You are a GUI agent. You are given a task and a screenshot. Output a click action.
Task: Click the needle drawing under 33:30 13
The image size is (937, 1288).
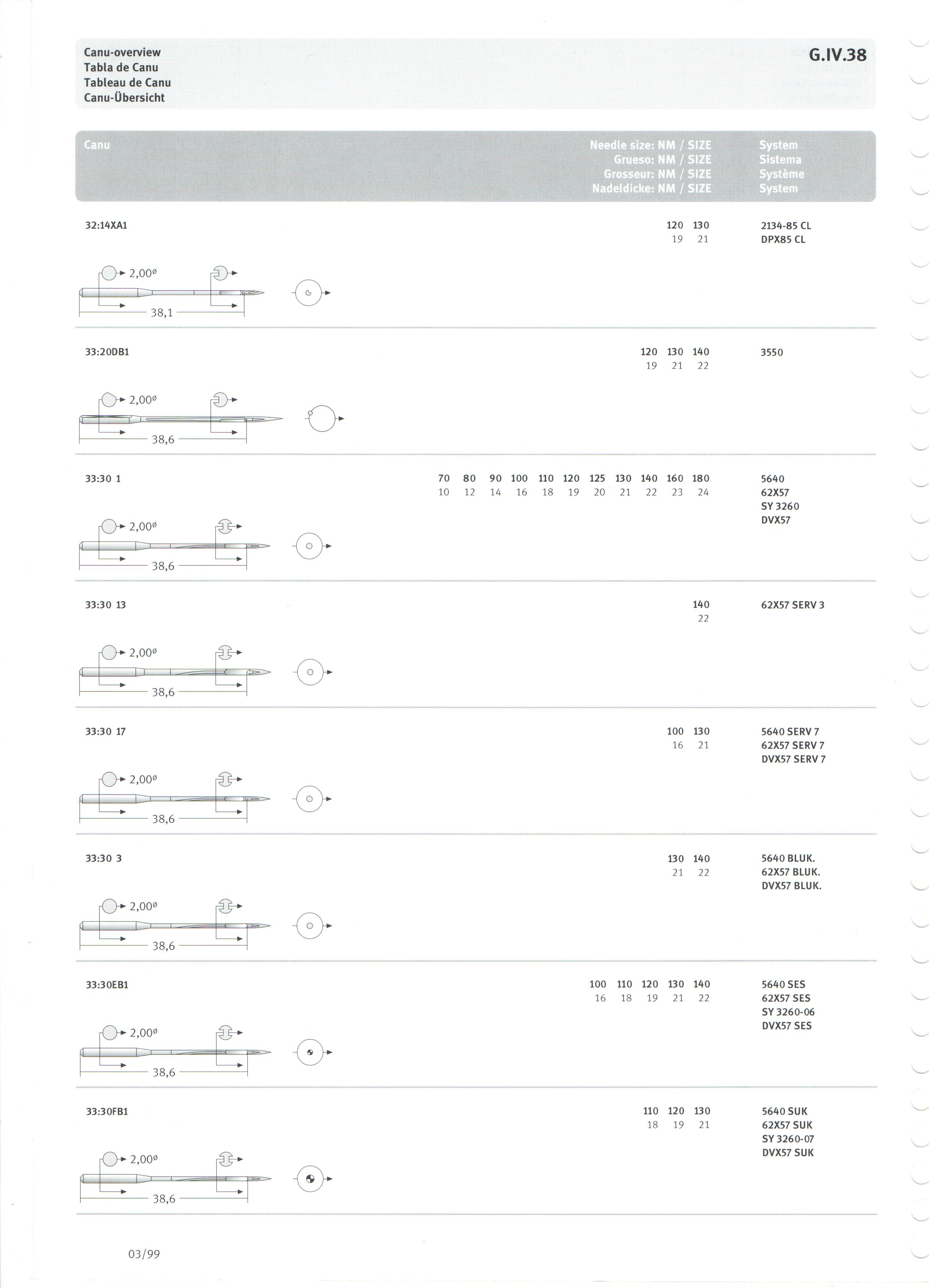click(x=175, y=672)
